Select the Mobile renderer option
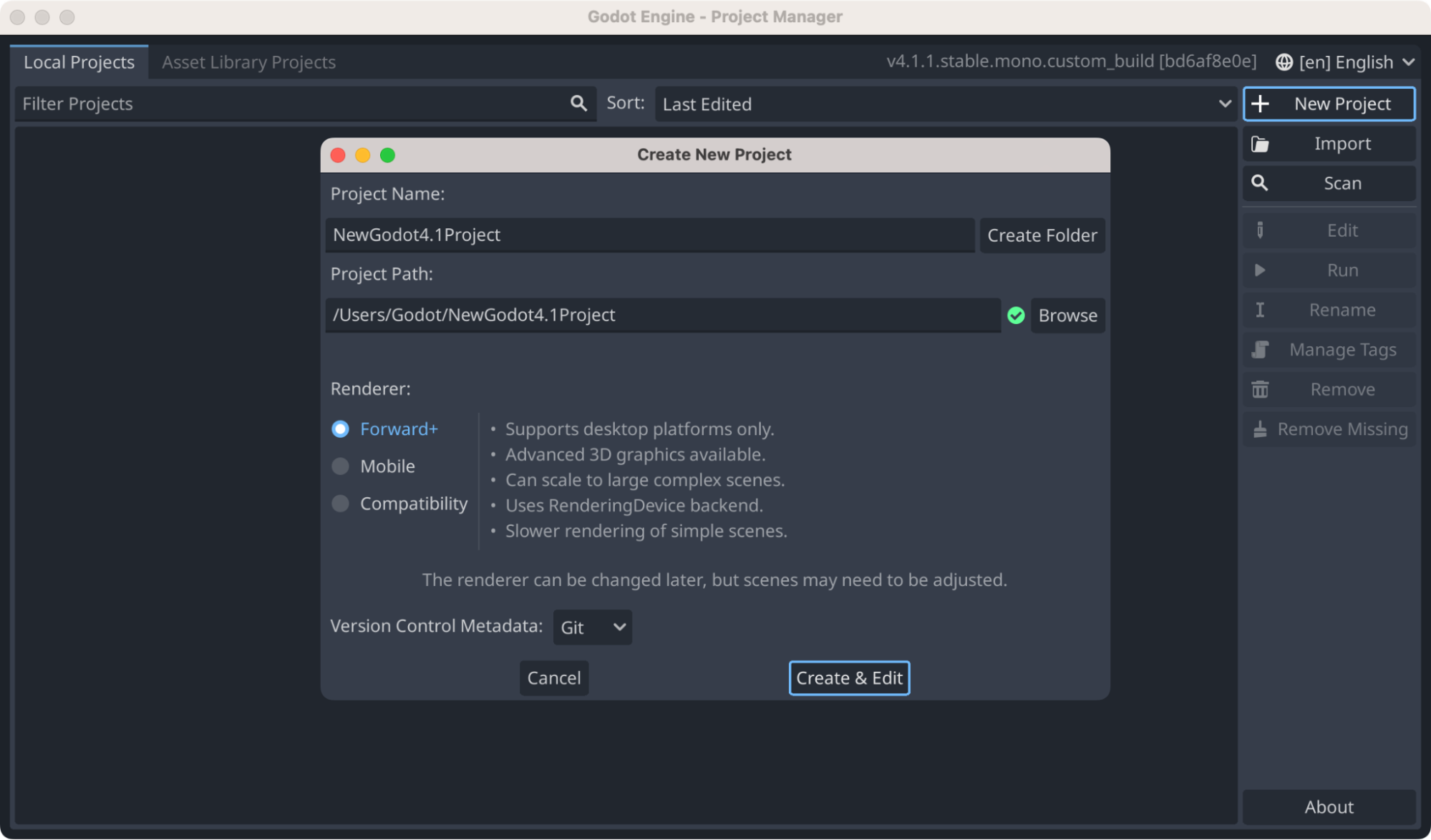The height and width of the screenshot is (840, 1431). tap(341, 467)
